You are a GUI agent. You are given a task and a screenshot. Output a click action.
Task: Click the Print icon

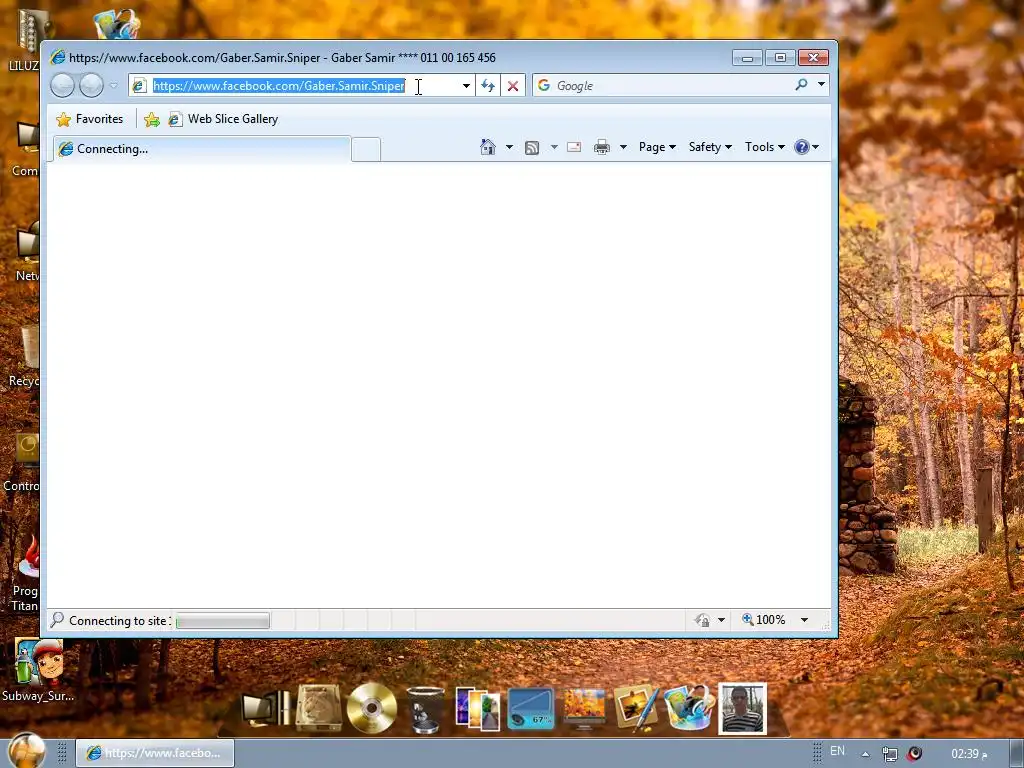click(x=601, y=147)
